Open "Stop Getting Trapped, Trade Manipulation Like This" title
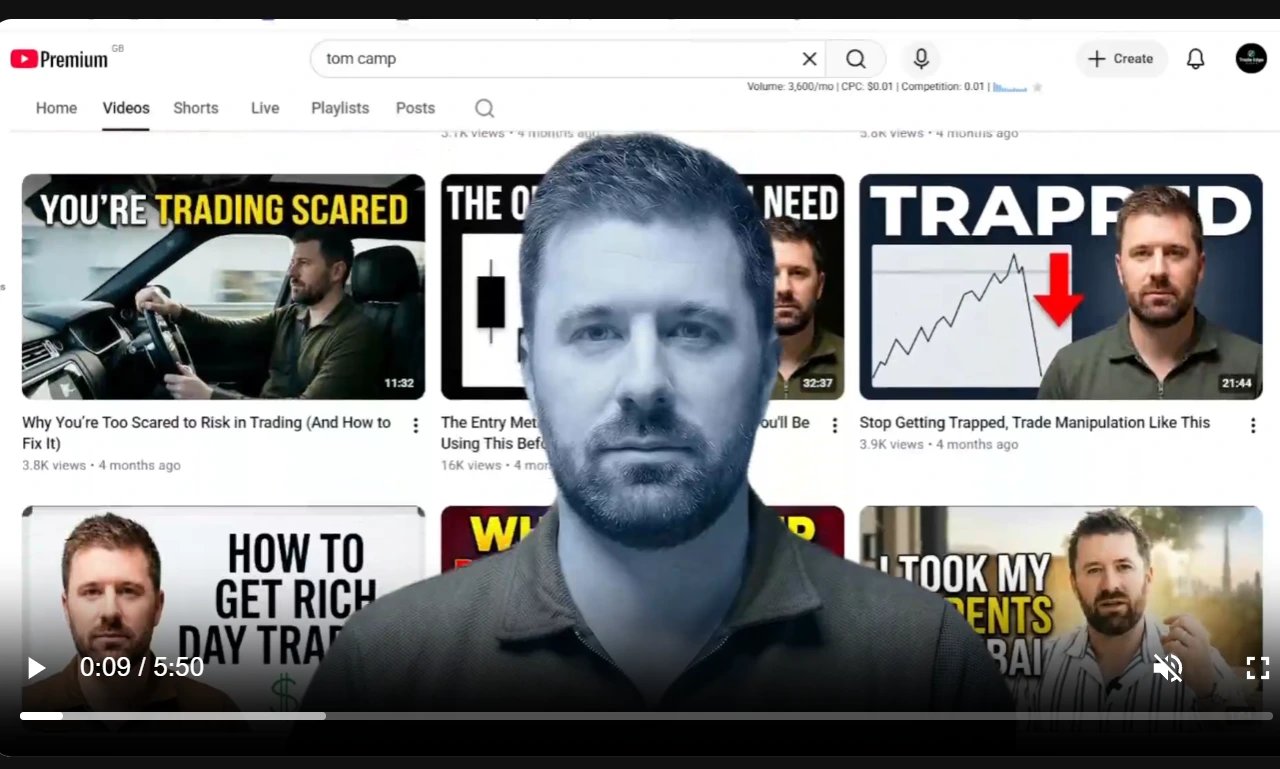The image size is (1280, 769). (x=1035, y=422)
